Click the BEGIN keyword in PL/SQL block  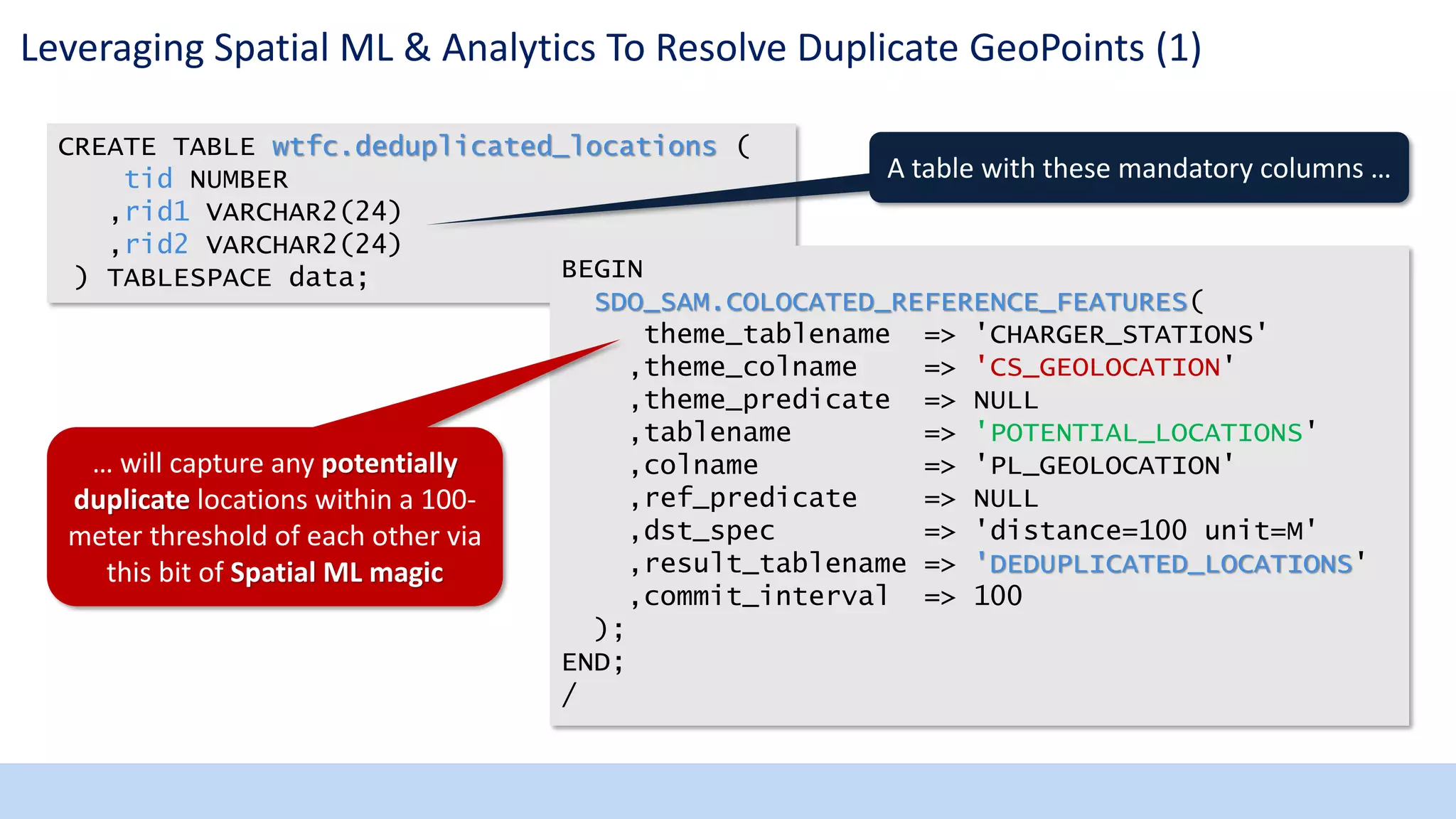pyautogui.click(x=602, y=269)
